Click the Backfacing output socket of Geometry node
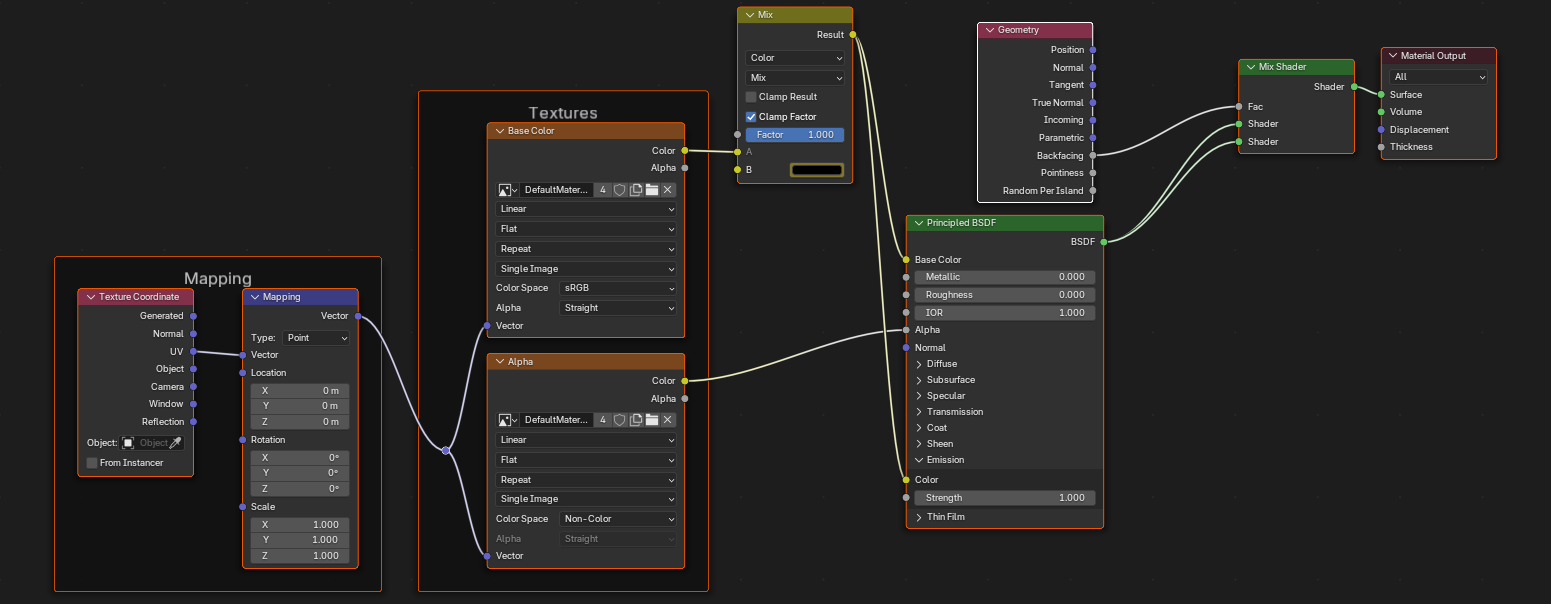The height and width of the screenshot is (604, 1551). [x=1093, y=155]
